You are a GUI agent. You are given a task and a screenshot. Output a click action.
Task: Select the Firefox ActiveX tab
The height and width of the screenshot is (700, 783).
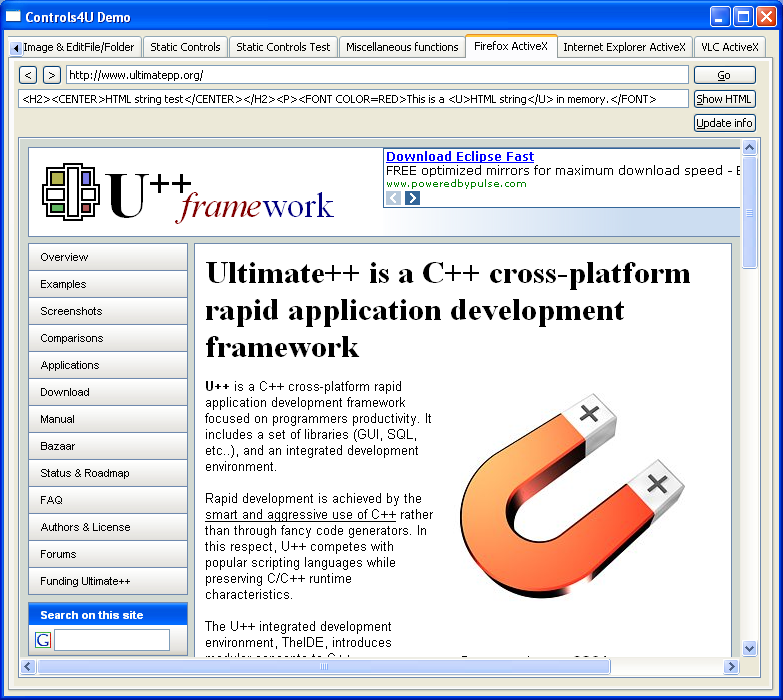point(511,46)
